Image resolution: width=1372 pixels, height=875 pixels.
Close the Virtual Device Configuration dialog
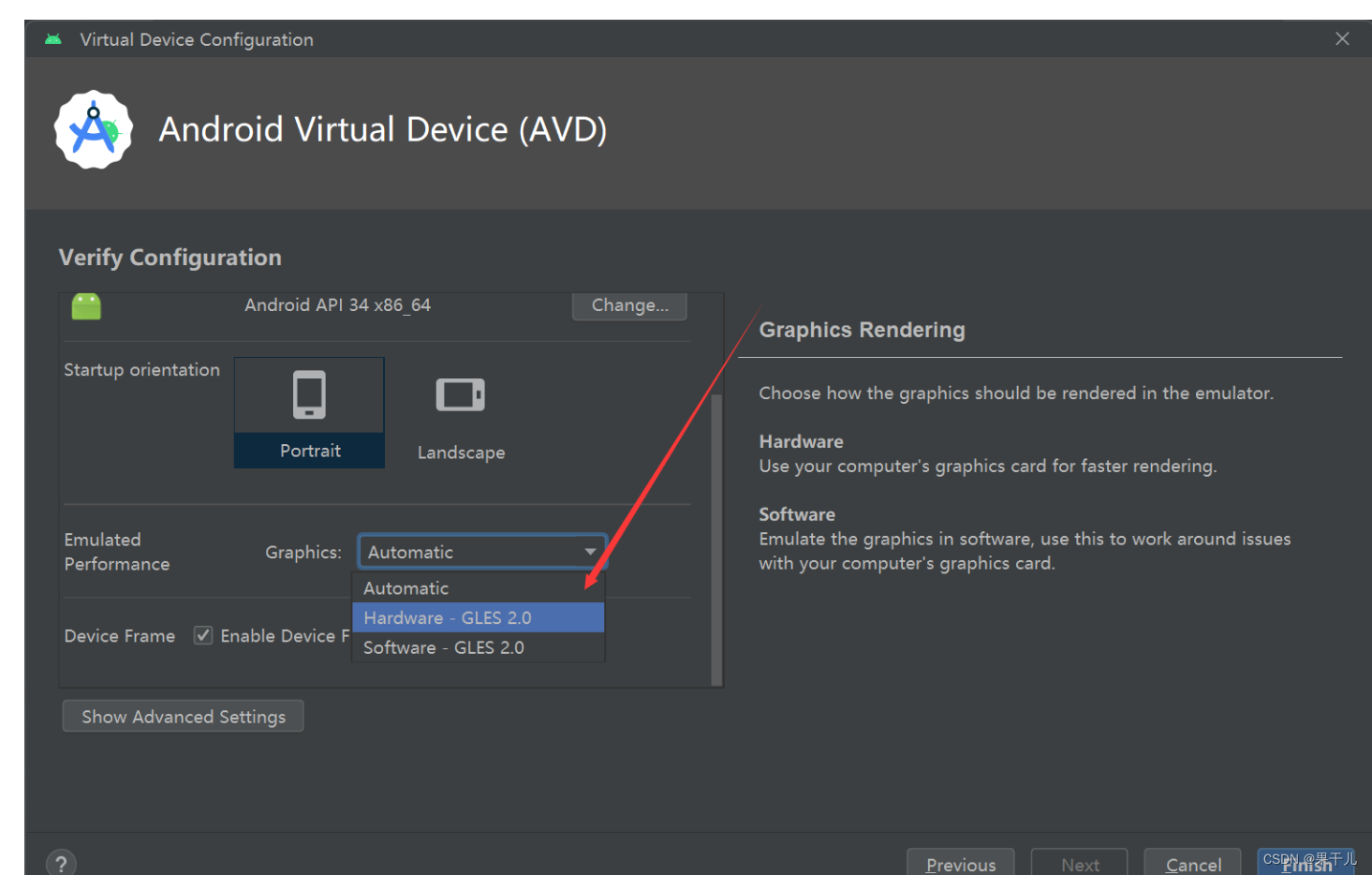1342,38
